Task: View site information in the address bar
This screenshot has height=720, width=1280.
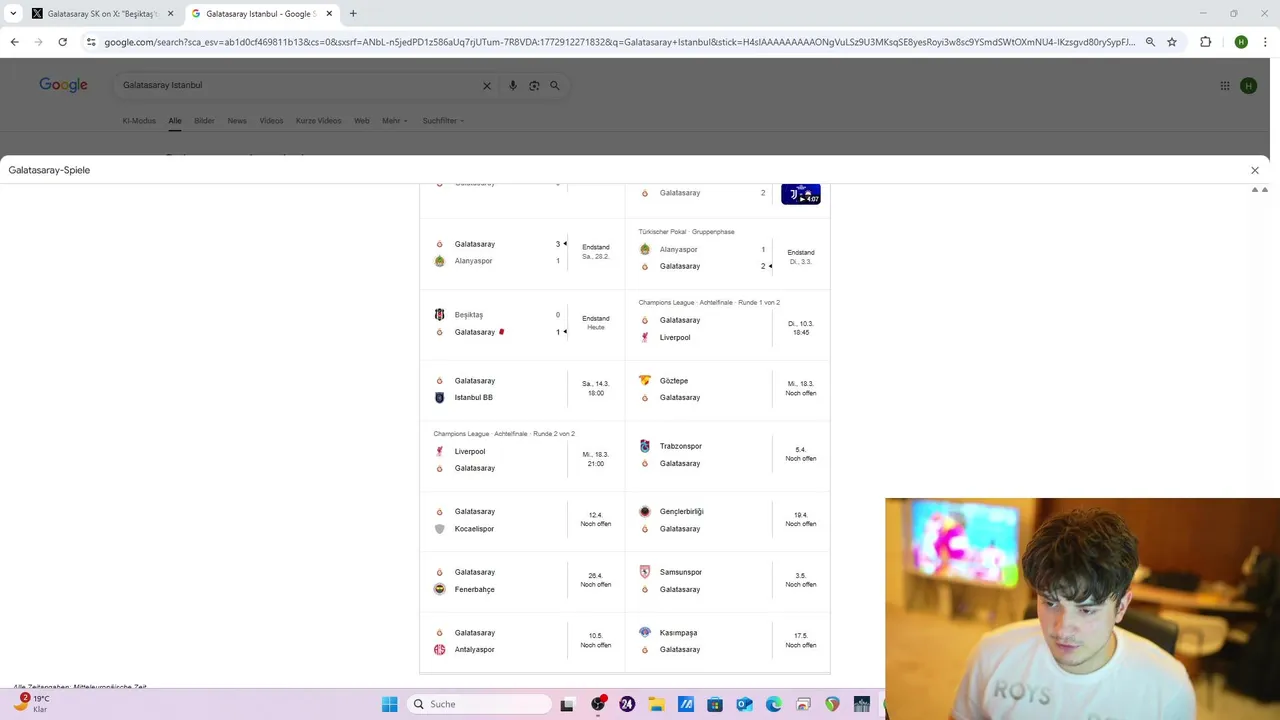Action: 91,42
